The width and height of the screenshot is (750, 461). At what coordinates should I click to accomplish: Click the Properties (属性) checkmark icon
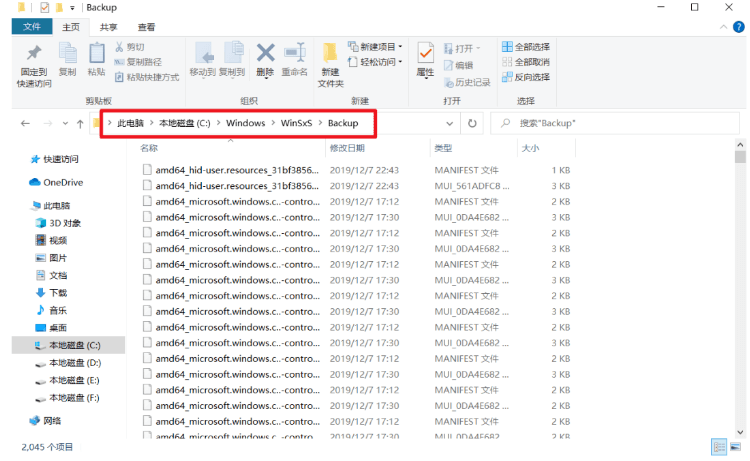[x=425, y=53]
